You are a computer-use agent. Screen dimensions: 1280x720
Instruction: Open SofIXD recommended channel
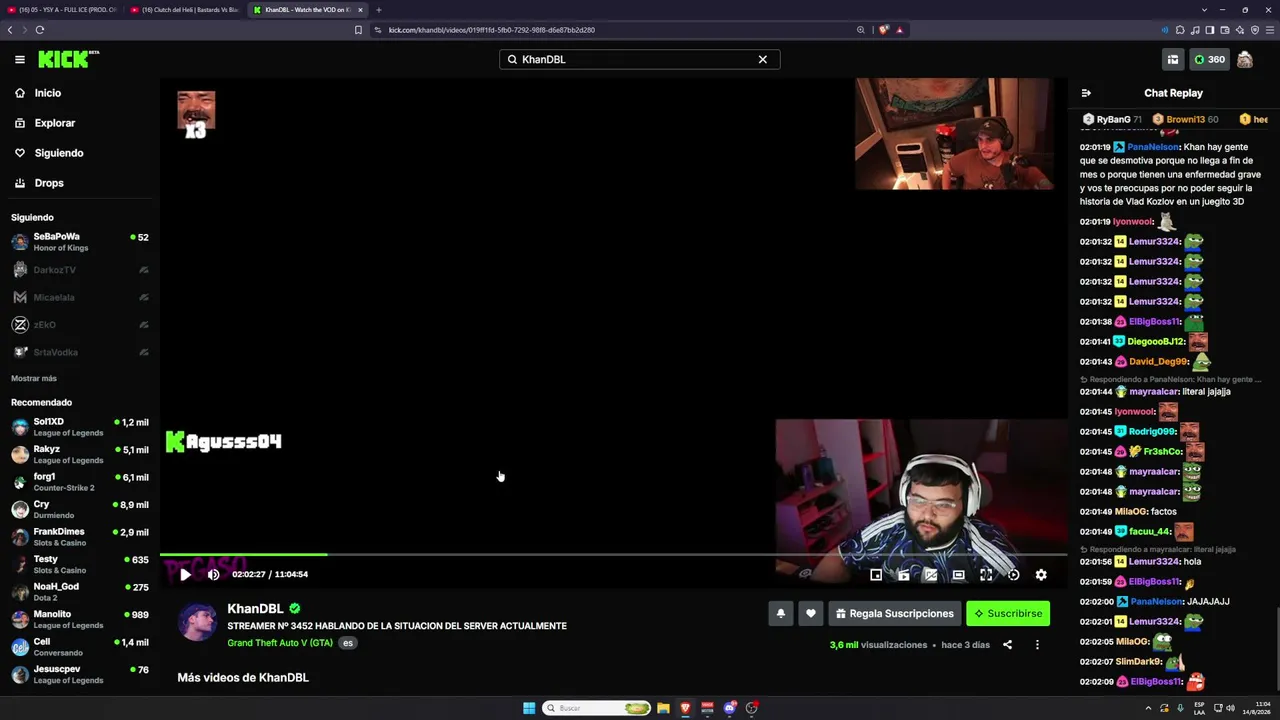(x=80, y=427)
